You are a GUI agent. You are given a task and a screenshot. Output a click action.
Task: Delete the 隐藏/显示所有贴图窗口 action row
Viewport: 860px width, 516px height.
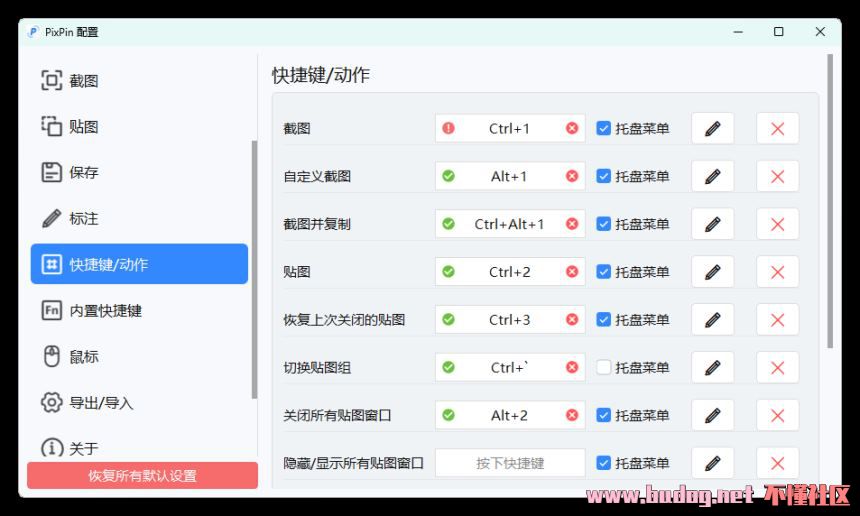click(777, 463)
